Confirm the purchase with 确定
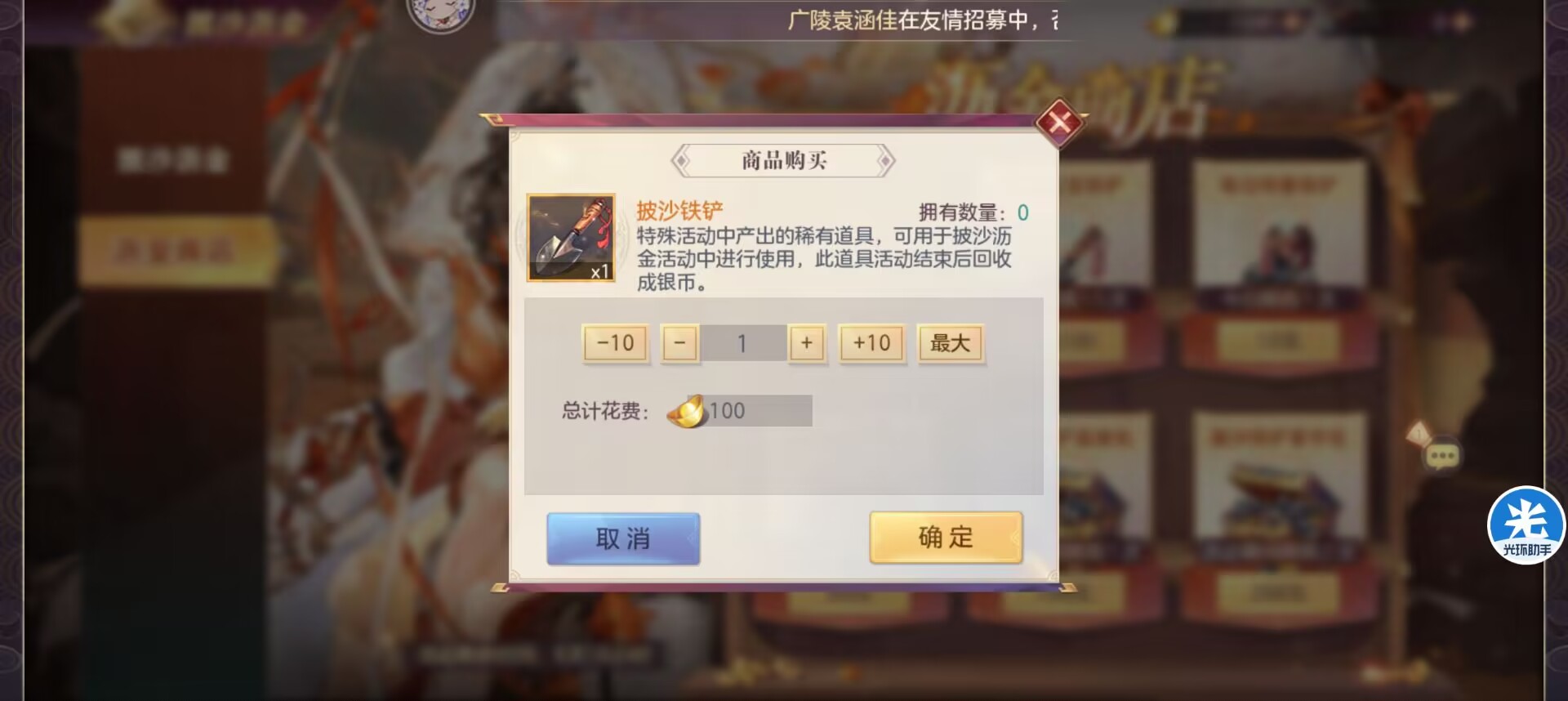This screenshot has height=701, width=1568. click(x=946, y=537)
